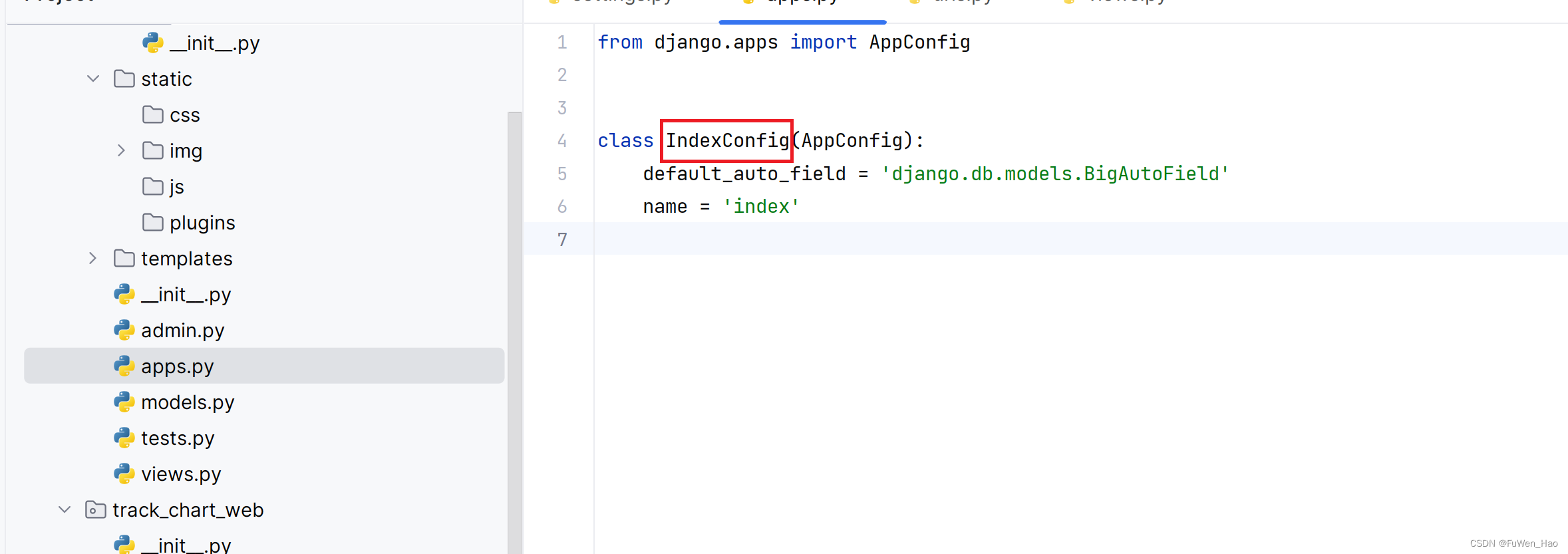Expand the img folder
Screen dimensions: 1568x554
(x=121, y=150)
